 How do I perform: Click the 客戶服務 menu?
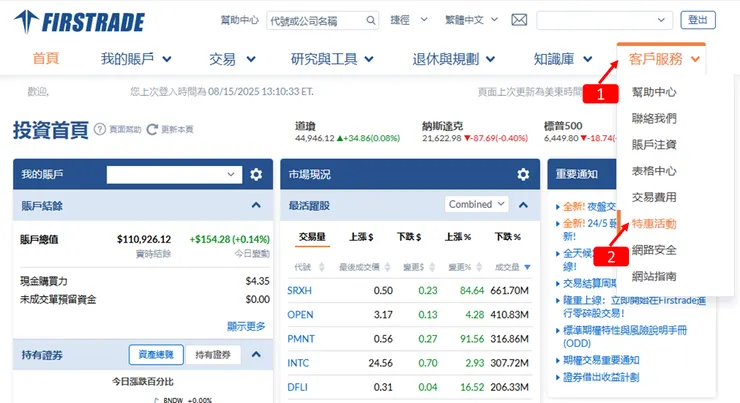coord(664,59)
